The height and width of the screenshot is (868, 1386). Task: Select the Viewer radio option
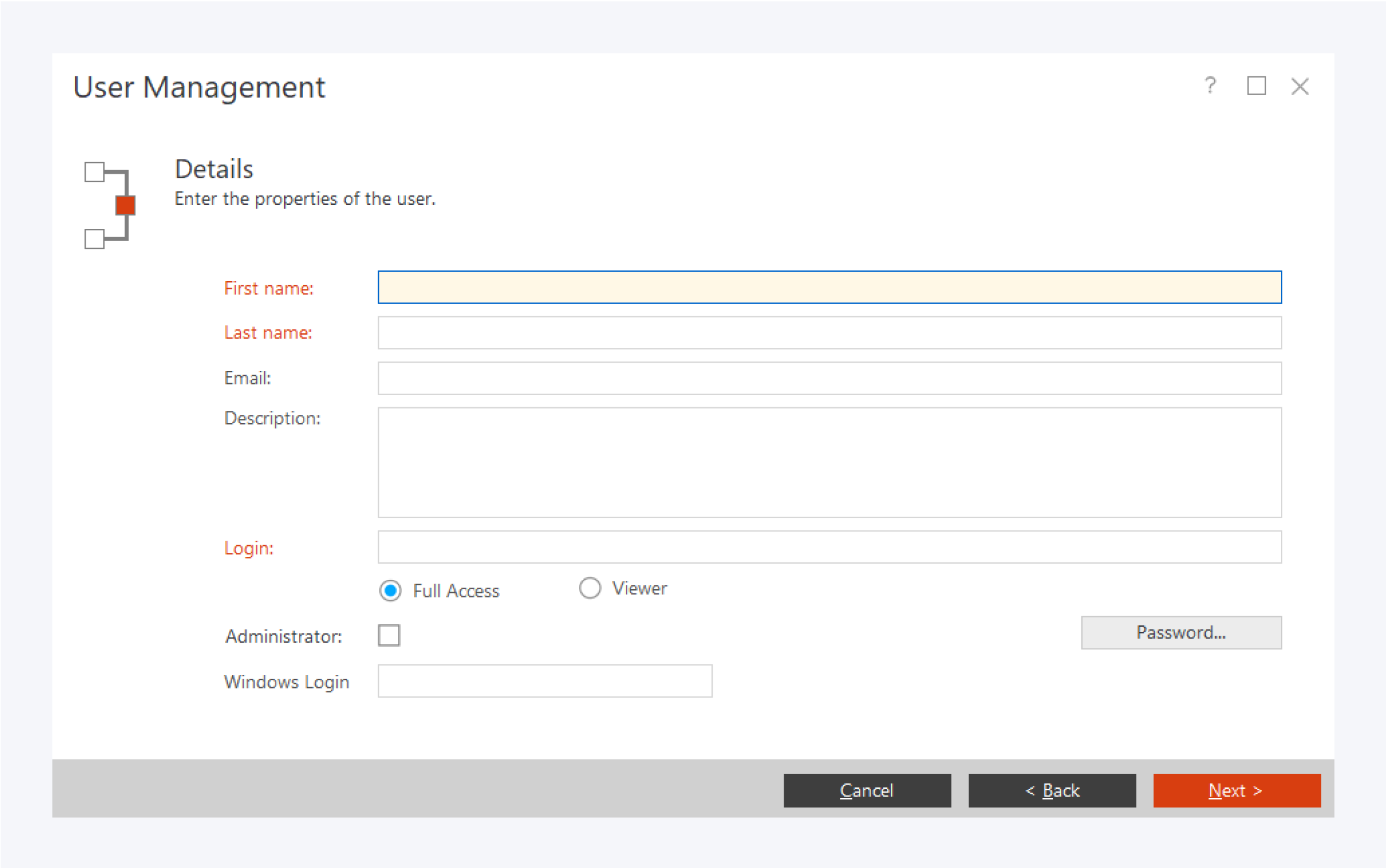[x=590, y=588]
